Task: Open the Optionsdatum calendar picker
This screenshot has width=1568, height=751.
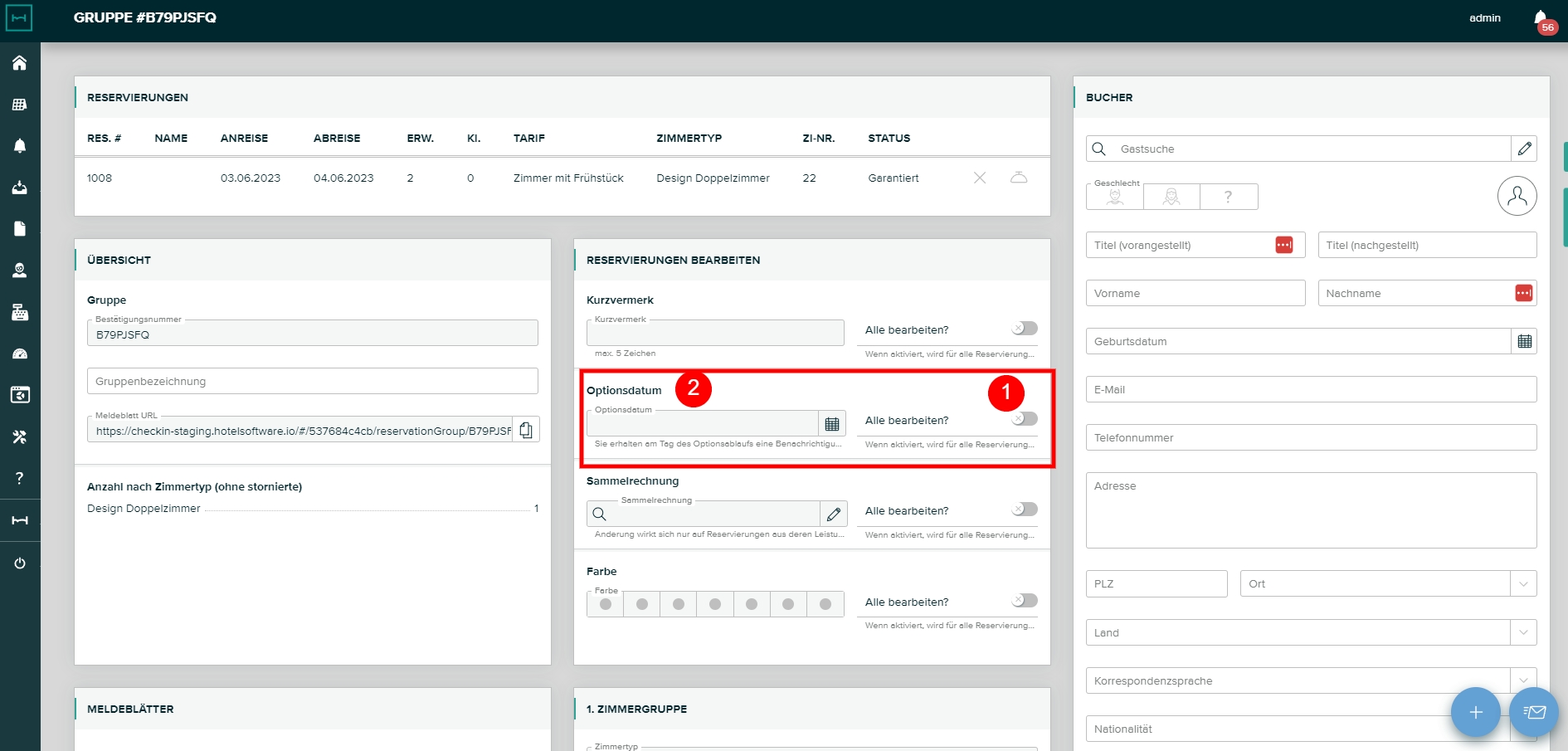Action: [831, 424]
